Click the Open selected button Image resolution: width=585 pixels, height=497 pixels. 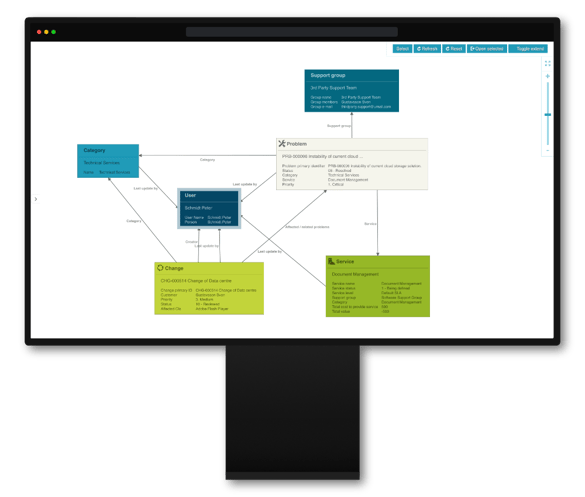tap(487, 49)
